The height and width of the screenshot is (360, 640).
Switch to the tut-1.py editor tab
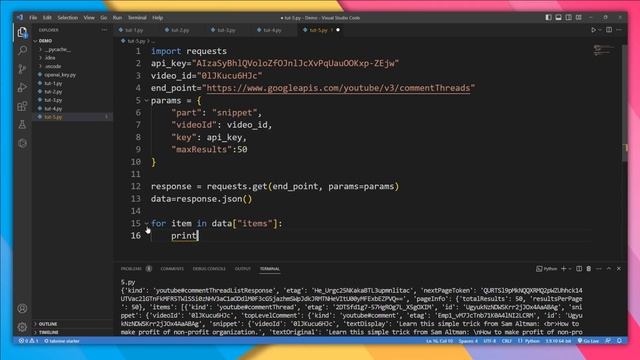pos(135,30)
